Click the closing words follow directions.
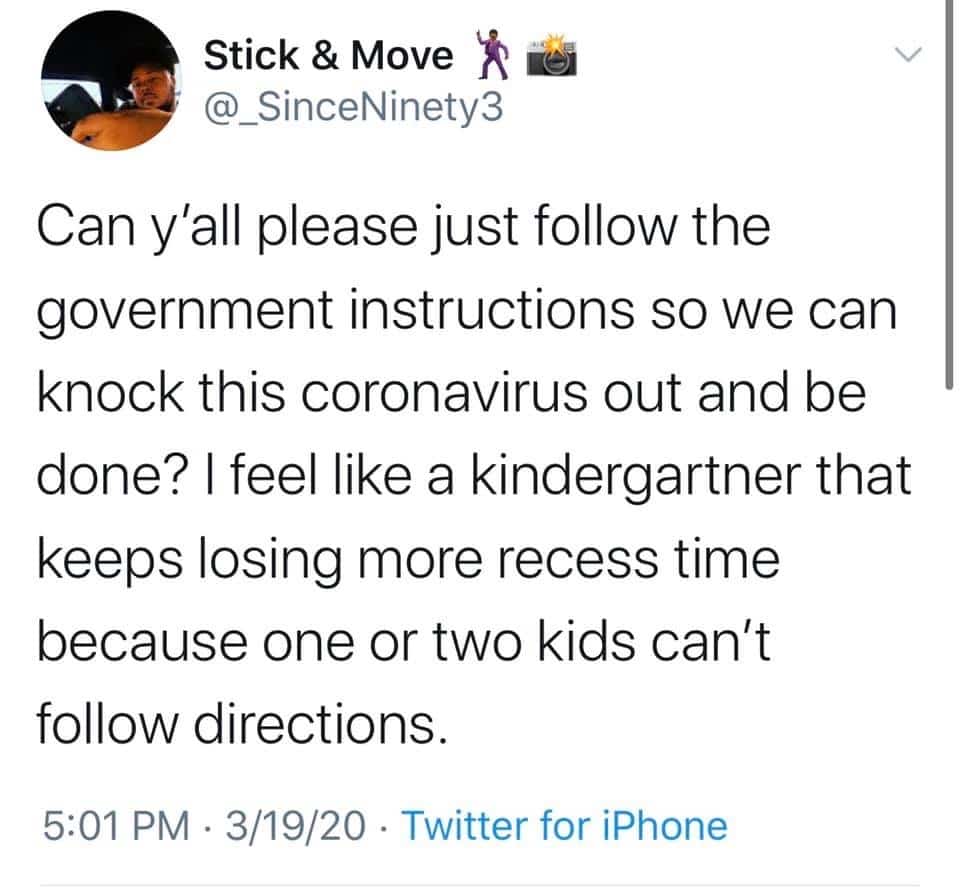 [242, 725]
